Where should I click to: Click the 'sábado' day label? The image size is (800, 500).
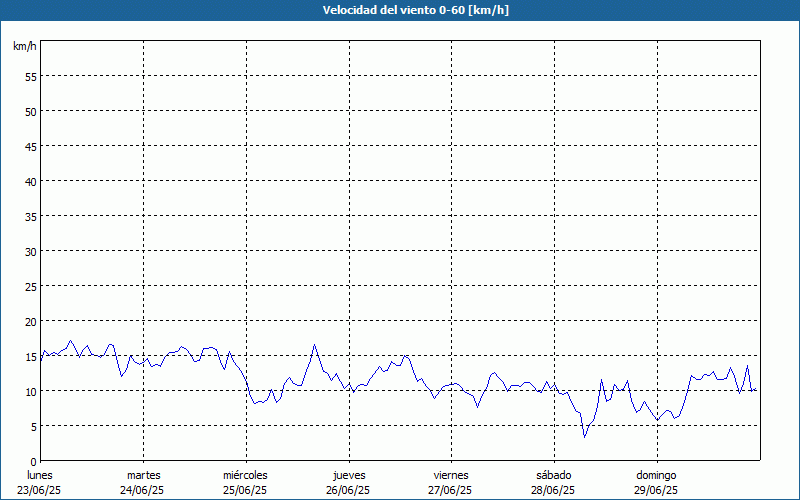pos(554,475)
